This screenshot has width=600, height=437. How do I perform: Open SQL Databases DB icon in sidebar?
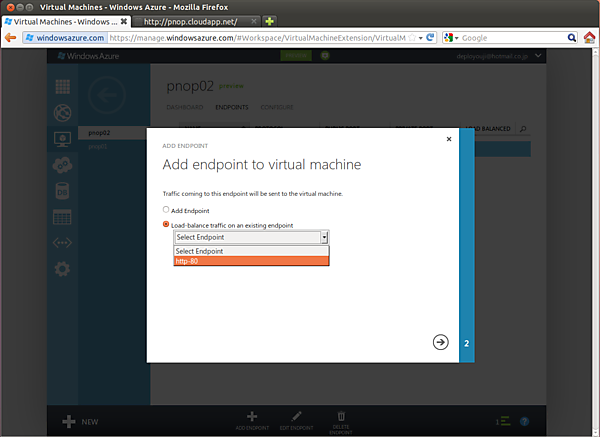tap(62, 191)
